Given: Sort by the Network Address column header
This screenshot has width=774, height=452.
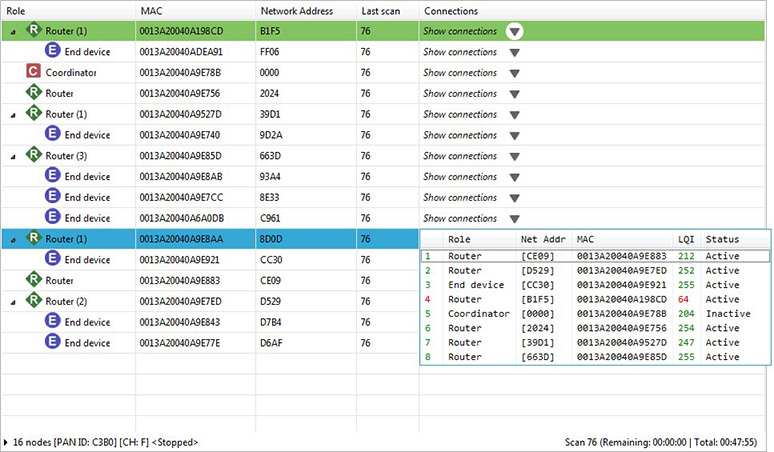Looking at the screenshot, I should click(x=306, y=11).
